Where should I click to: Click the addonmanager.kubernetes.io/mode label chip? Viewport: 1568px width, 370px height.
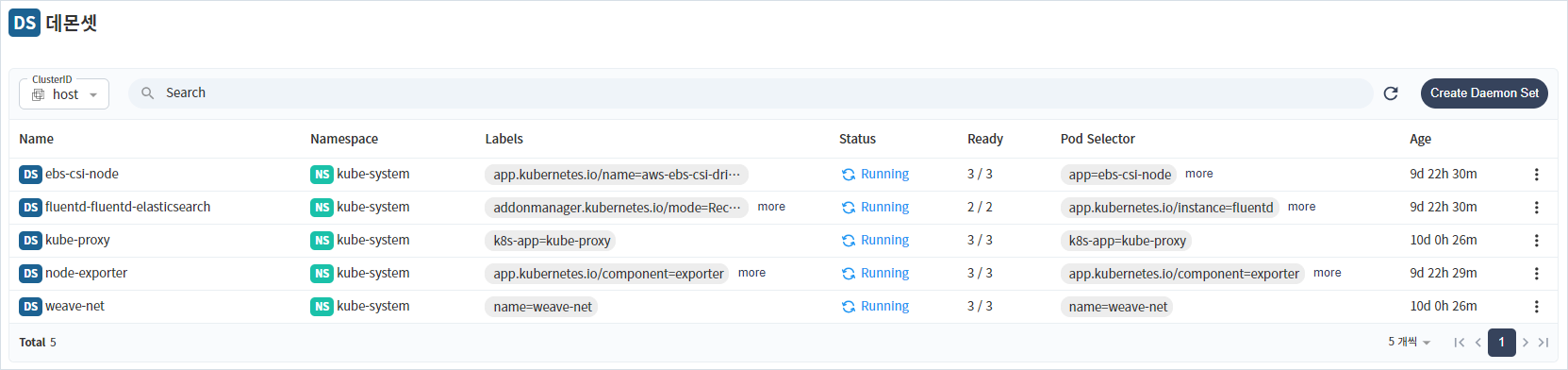tap(617, 208)
